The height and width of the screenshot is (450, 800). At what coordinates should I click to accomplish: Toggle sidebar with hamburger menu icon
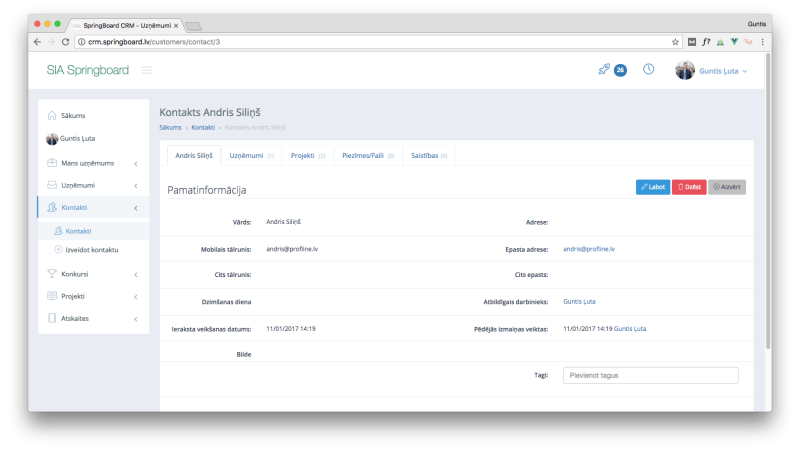(x=147, y=70)
